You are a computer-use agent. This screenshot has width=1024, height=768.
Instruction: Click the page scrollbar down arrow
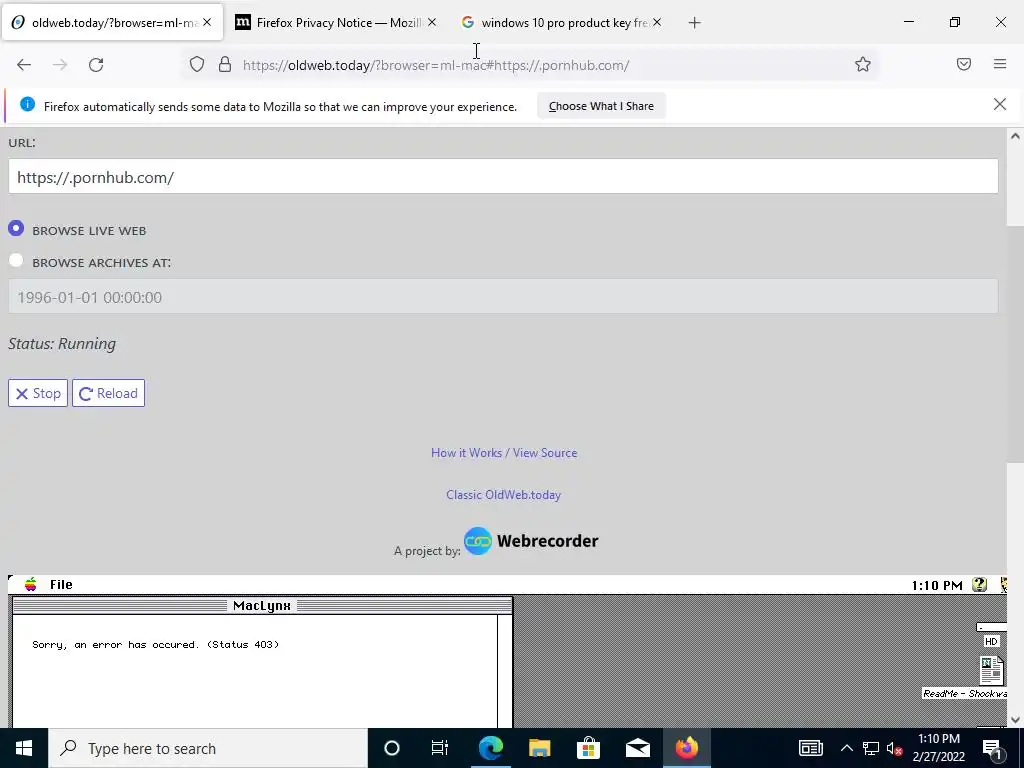[x=1015, y=719]
